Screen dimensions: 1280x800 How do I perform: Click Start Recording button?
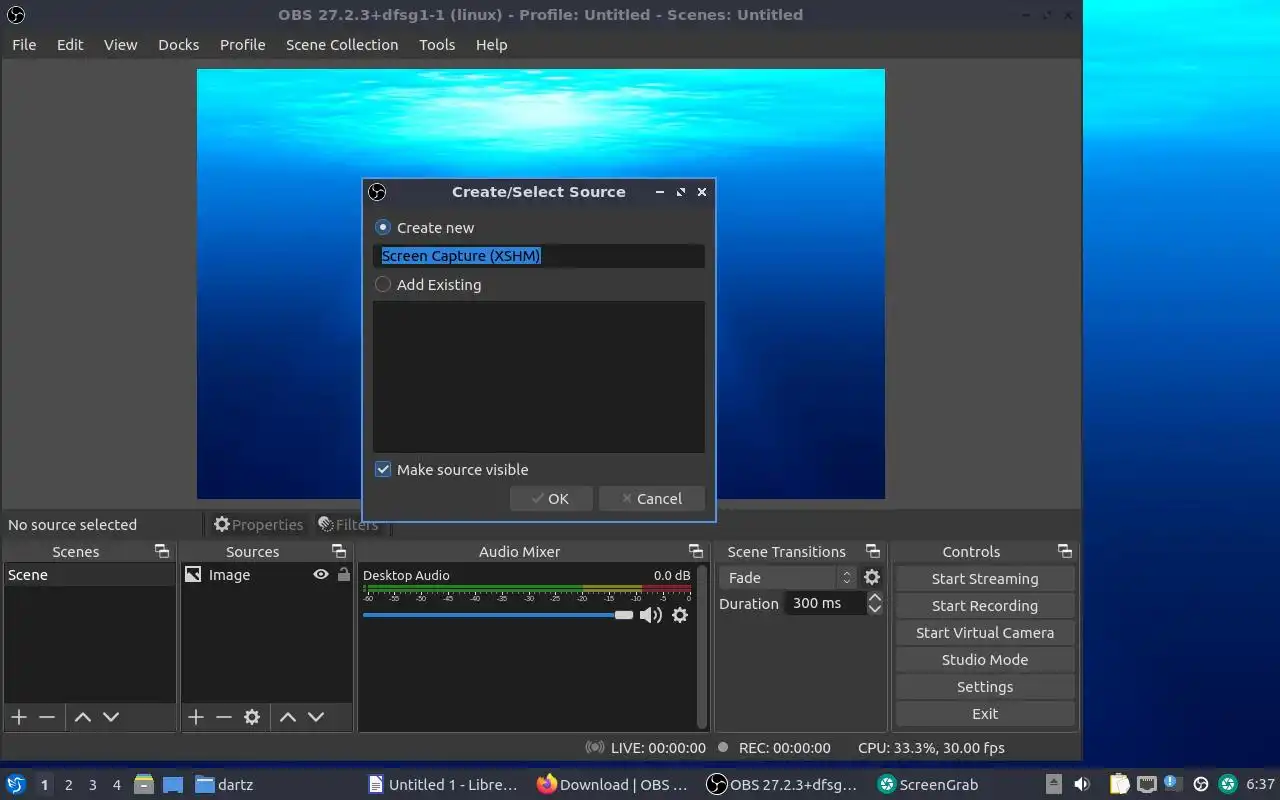click(985, 605)
